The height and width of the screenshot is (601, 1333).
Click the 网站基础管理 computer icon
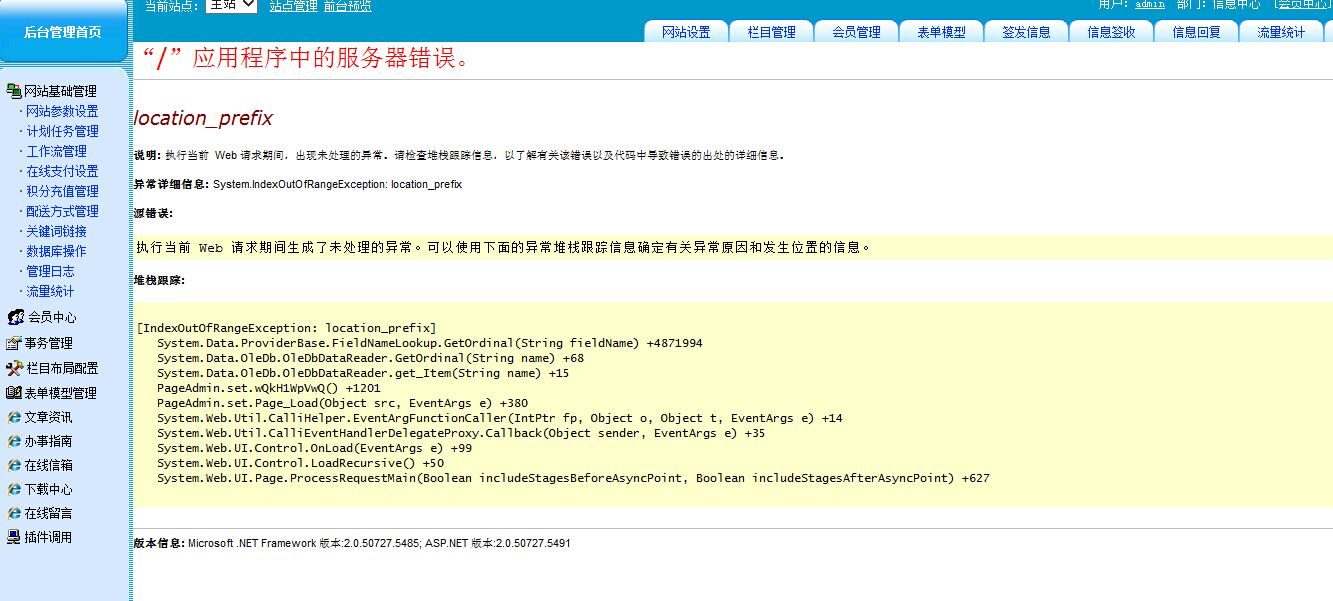tap(14, 91)
